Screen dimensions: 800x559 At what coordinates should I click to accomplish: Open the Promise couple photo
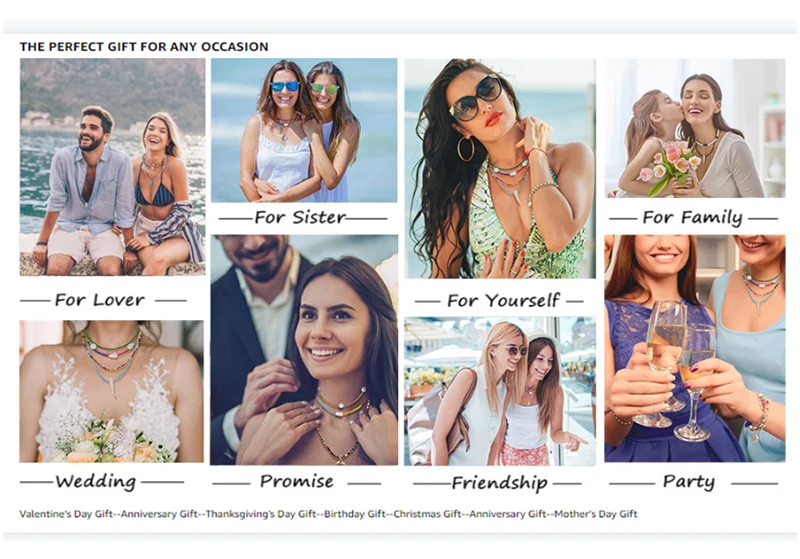[x=304, y=350]
